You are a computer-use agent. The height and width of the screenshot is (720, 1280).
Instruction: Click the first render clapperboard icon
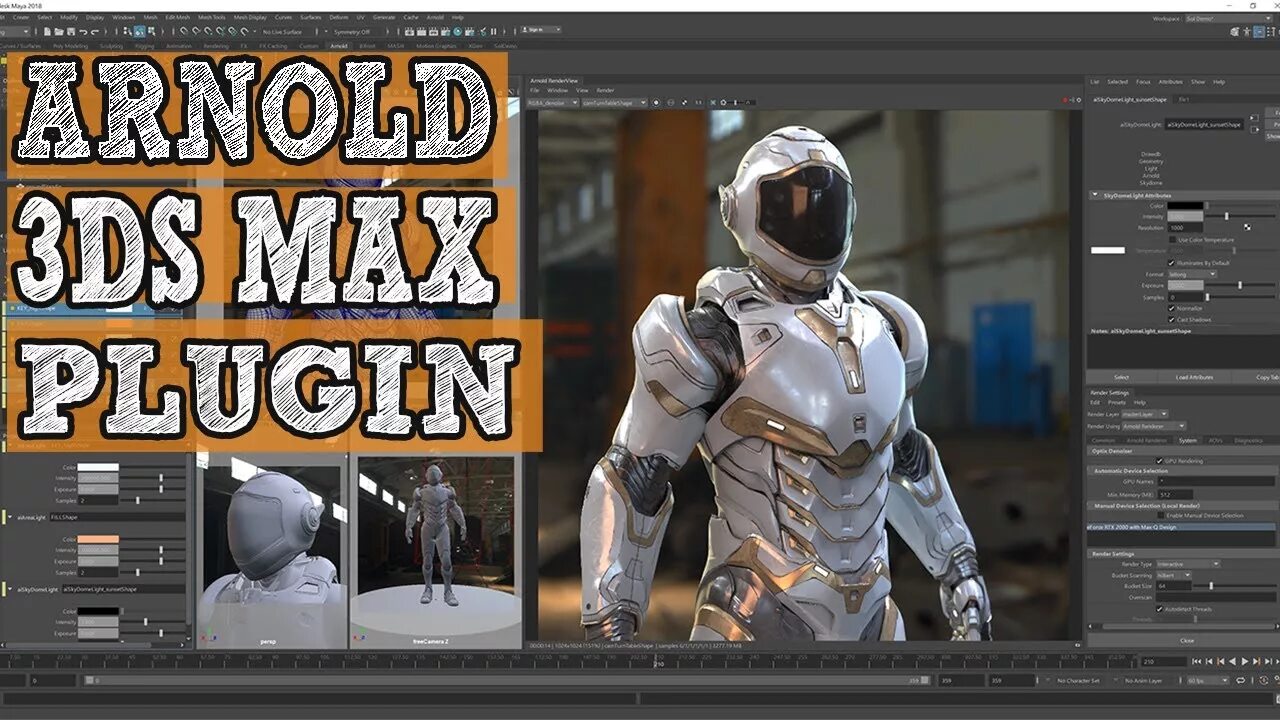(x=409, y=31)
